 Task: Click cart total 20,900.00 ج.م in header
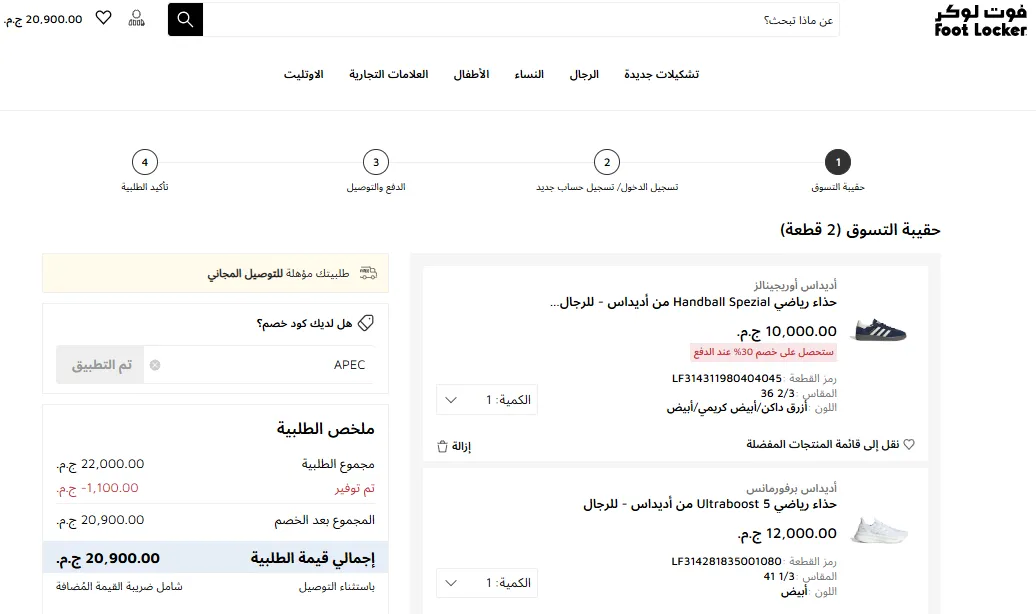pos(43,20)
